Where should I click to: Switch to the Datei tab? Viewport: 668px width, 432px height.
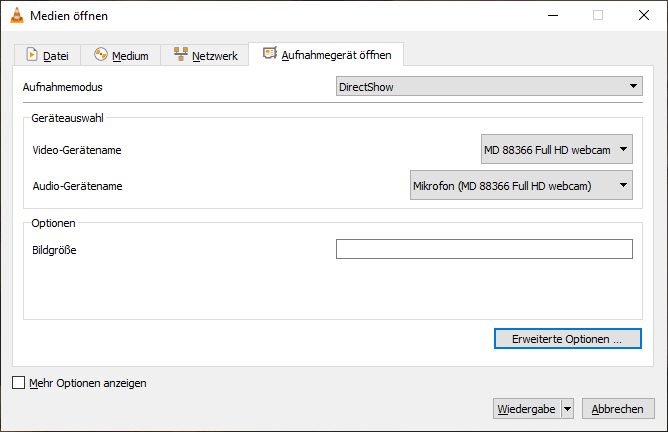pyautogui.click(x=47, y=55)
